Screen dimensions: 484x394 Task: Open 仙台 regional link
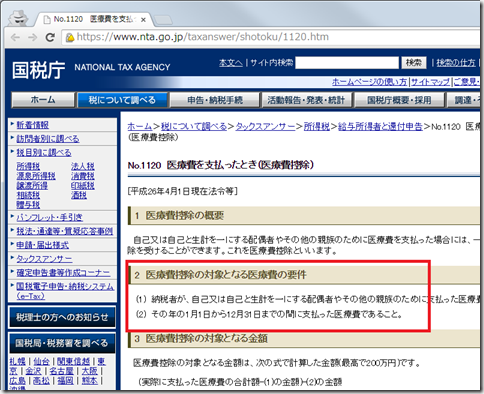point(41,362)
